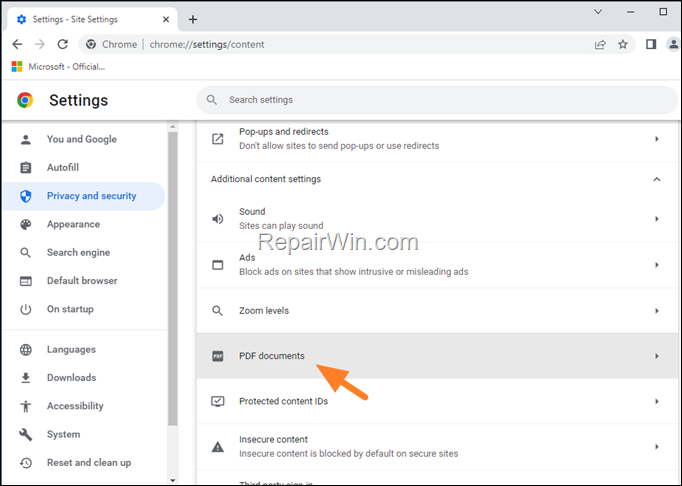Click the monitor check icon beside Protected content
Screen dimensions: 682x486
[217, 401]
